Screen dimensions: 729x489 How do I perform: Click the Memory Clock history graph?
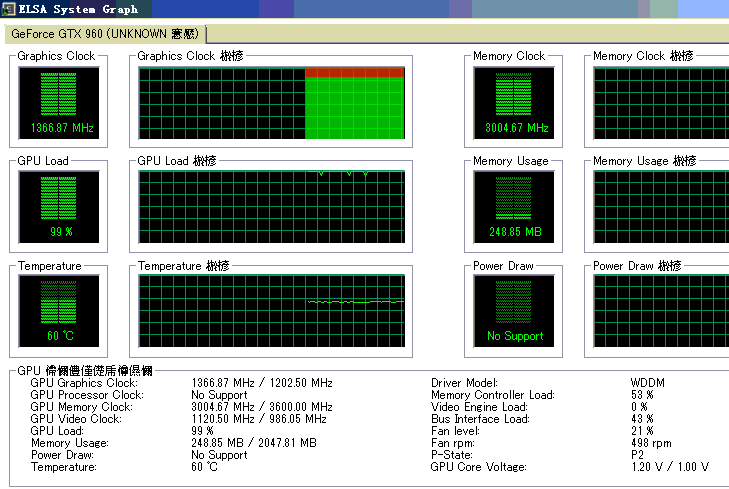[661, 103]
